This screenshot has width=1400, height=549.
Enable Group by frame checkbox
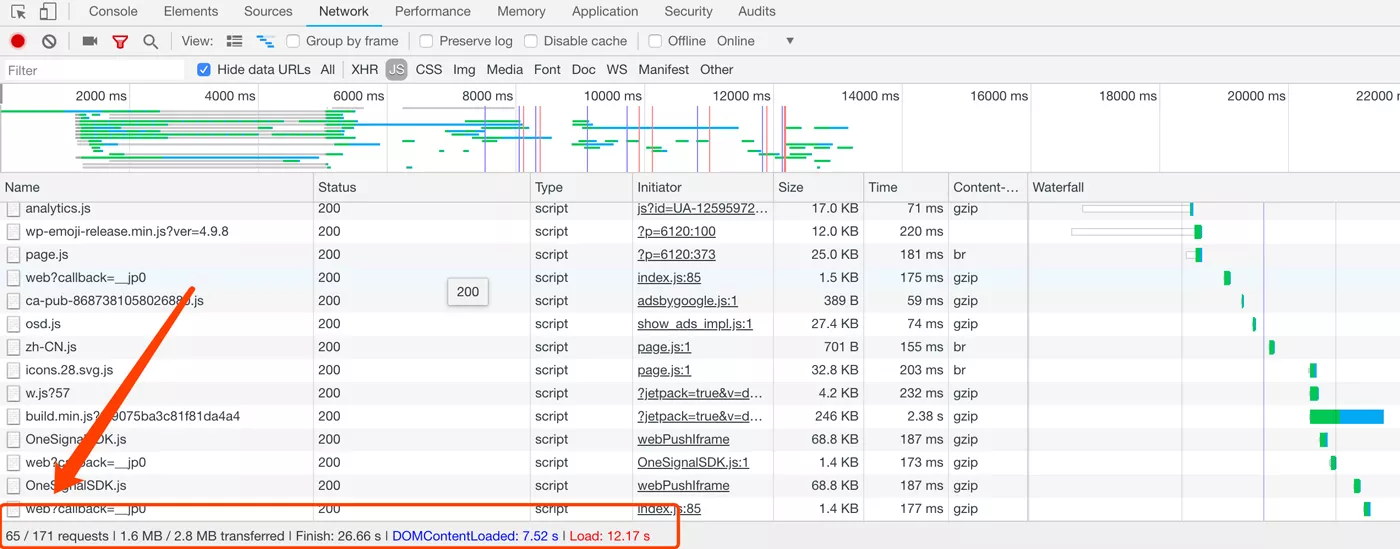[293, 41]
